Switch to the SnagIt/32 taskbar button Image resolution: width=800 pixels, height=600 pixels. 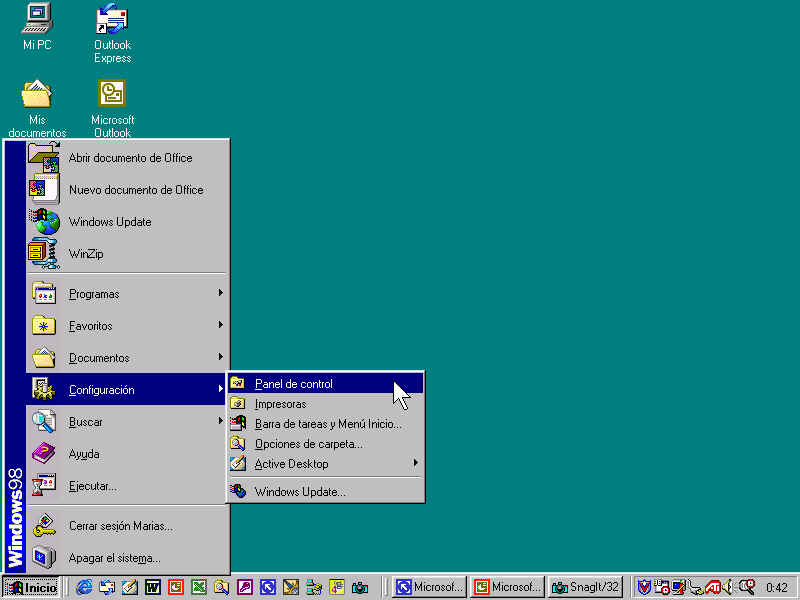(x=587, y=587)
